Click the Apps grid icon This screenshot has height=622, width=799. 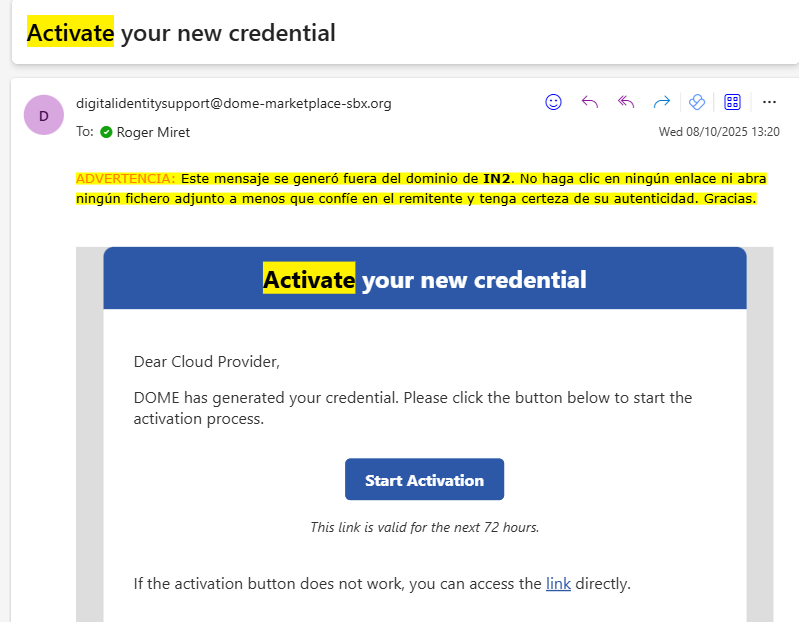[732, 102]
